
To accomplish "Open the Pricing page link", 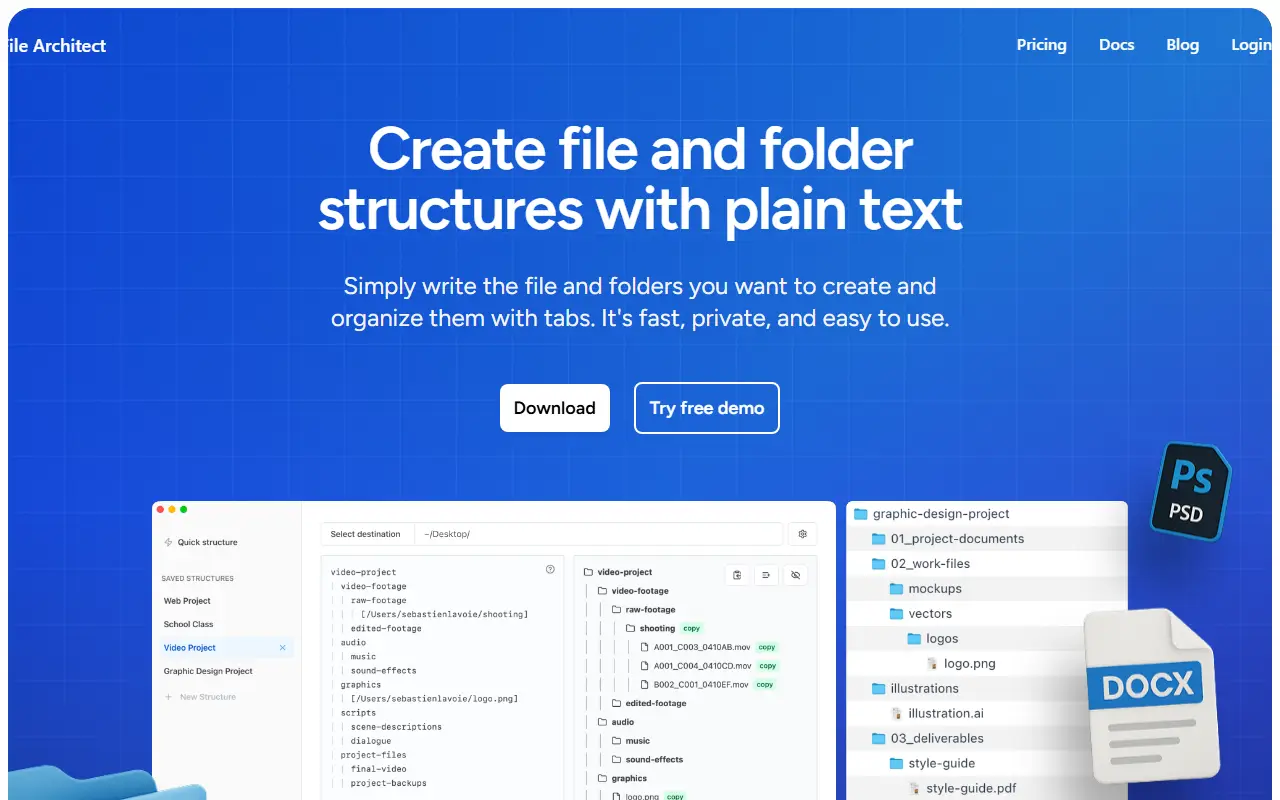I will 1041,45.
